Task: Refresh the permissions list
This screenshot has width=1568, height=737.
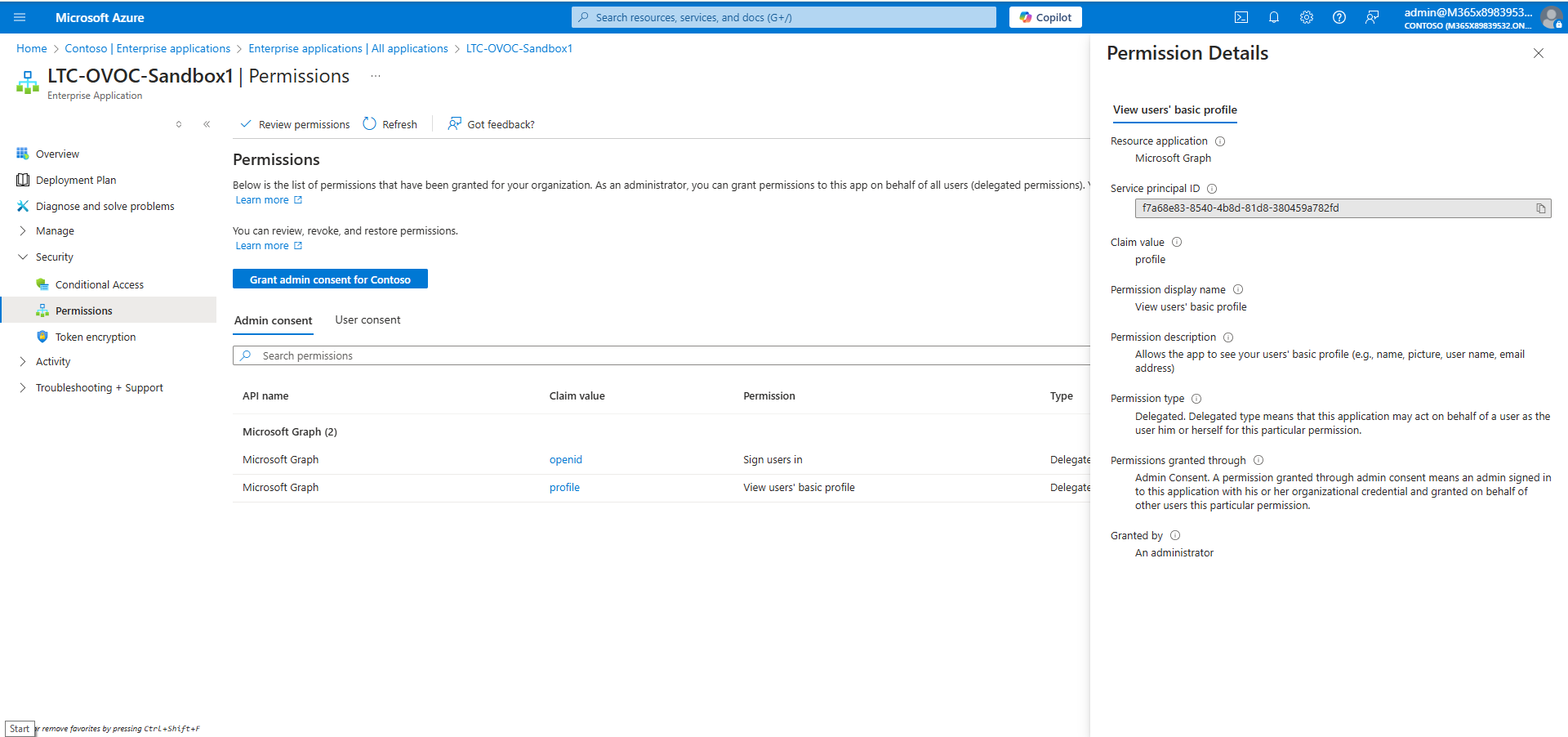Action: coord(390,124)
